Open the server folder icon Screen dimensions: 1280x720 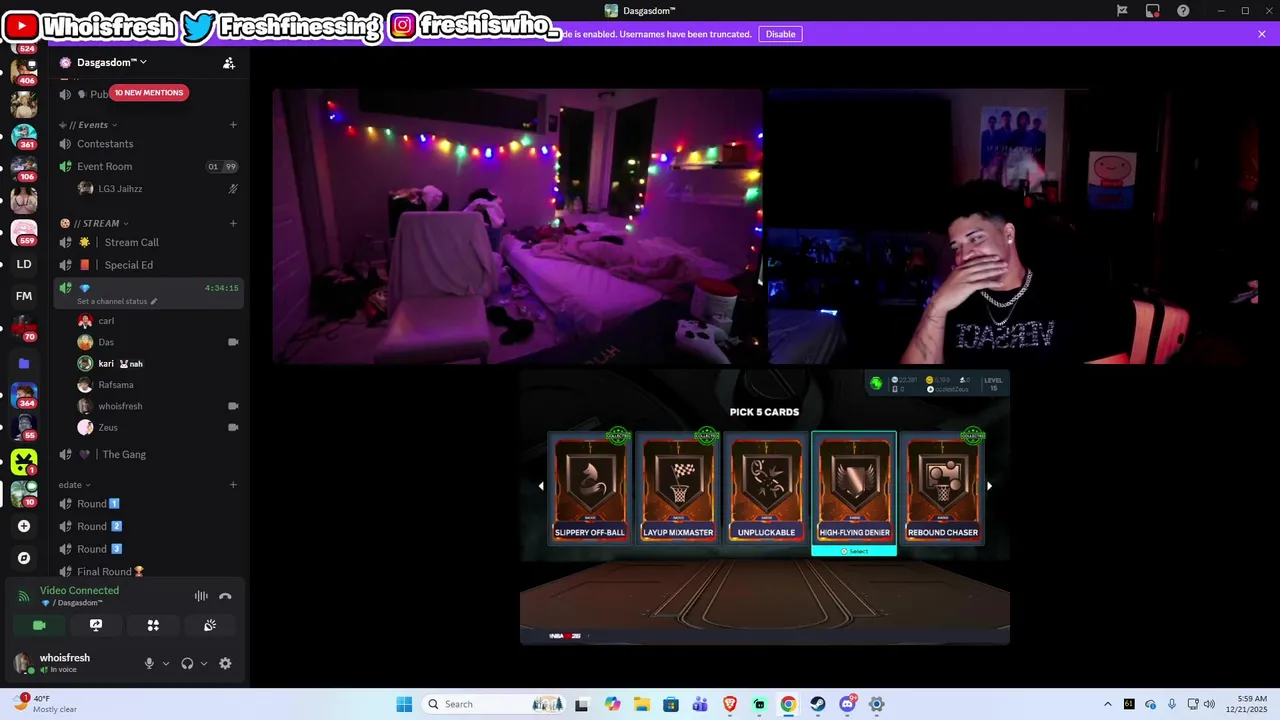coord(24,363)
